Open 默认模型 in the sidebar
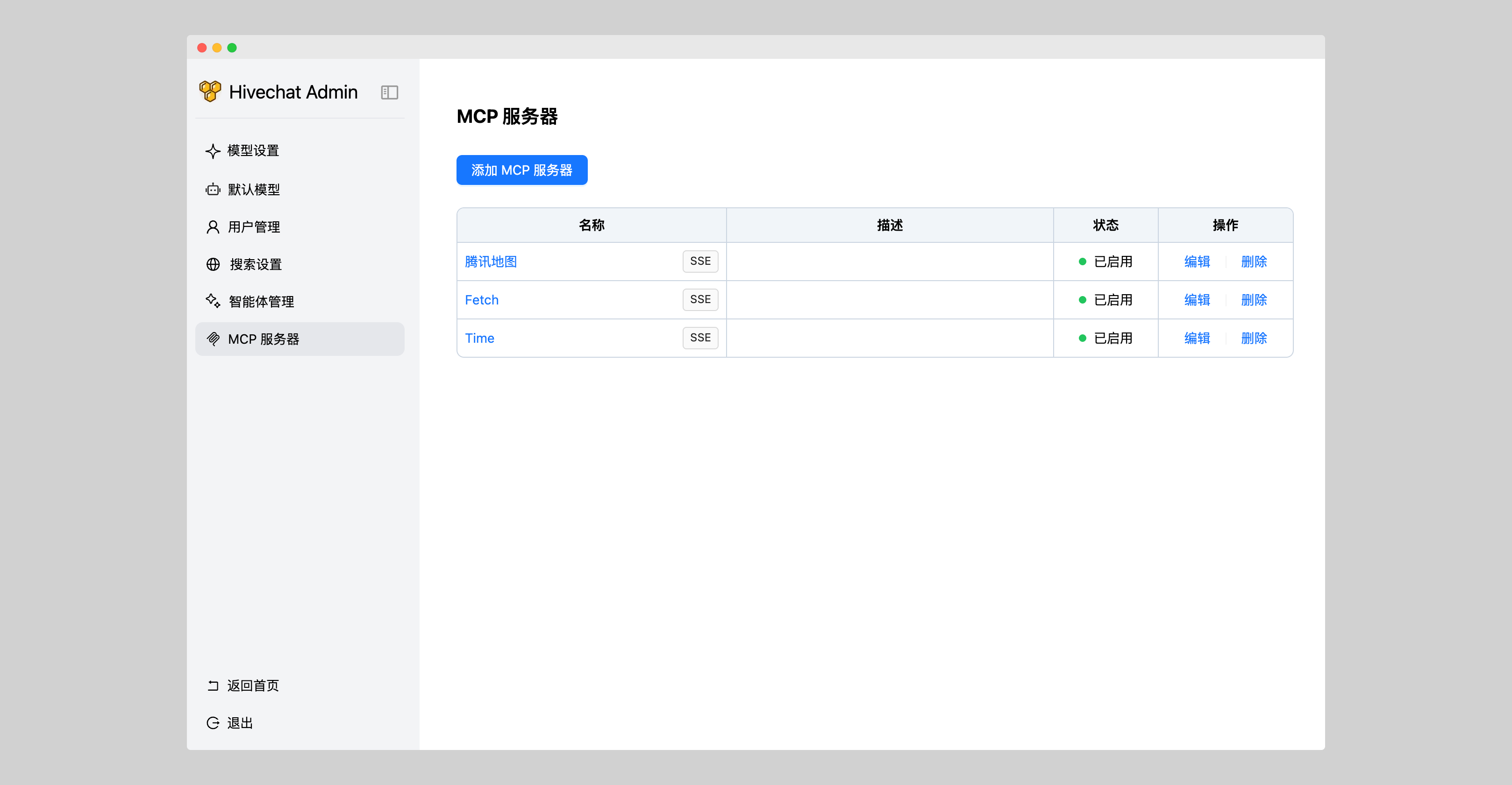Screen dimensions: 1512x785 coord(300,189)
